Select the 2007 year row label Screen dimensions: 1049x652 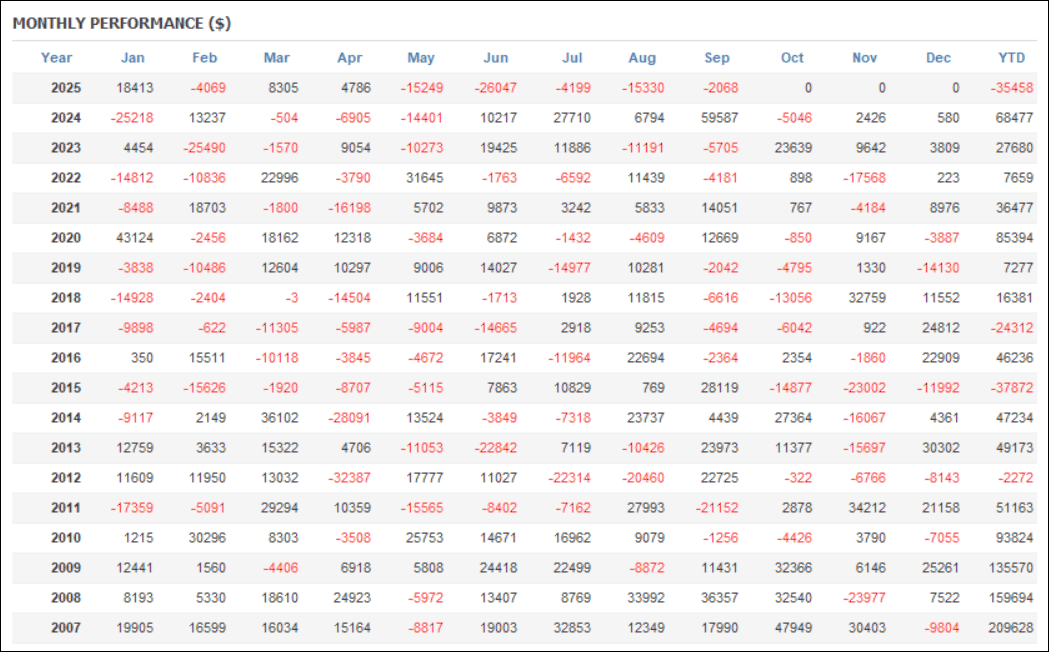[66, 628]
